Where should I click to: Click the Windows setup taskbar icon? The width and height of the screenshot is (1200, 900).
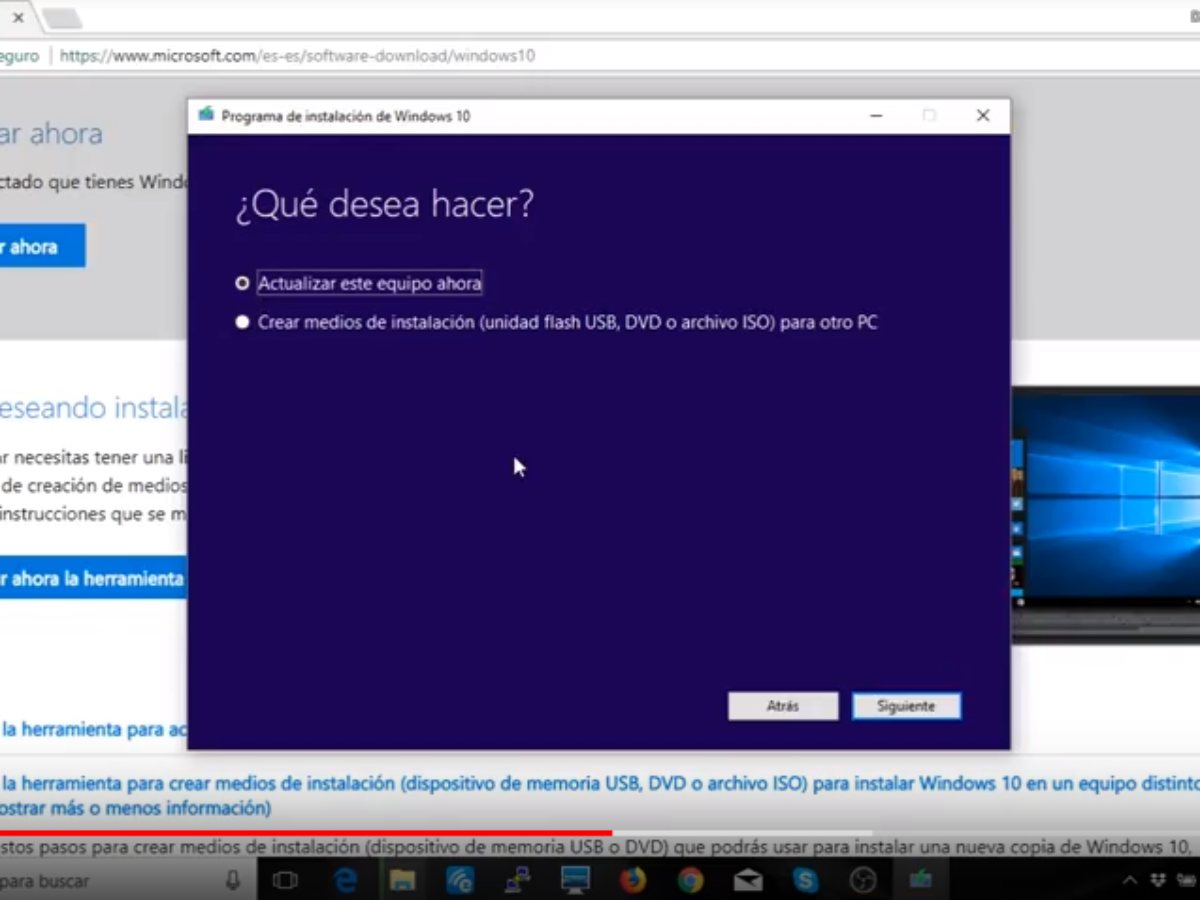(x=920, y=881)
